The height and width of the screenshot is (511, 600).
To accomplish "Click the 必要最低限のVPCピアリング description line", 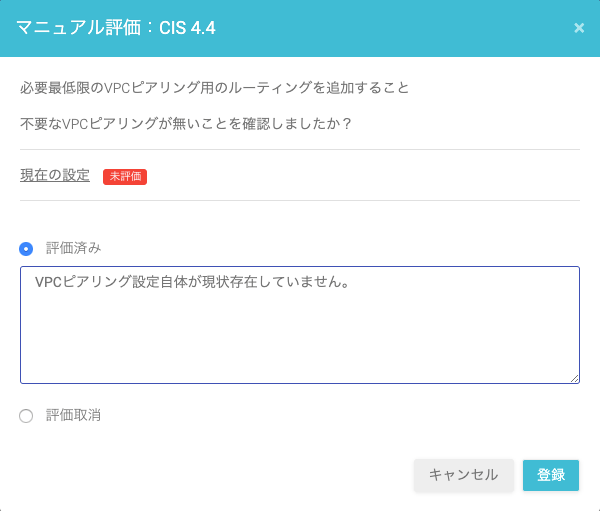I will pyautogui.click(x=215, y=88).
